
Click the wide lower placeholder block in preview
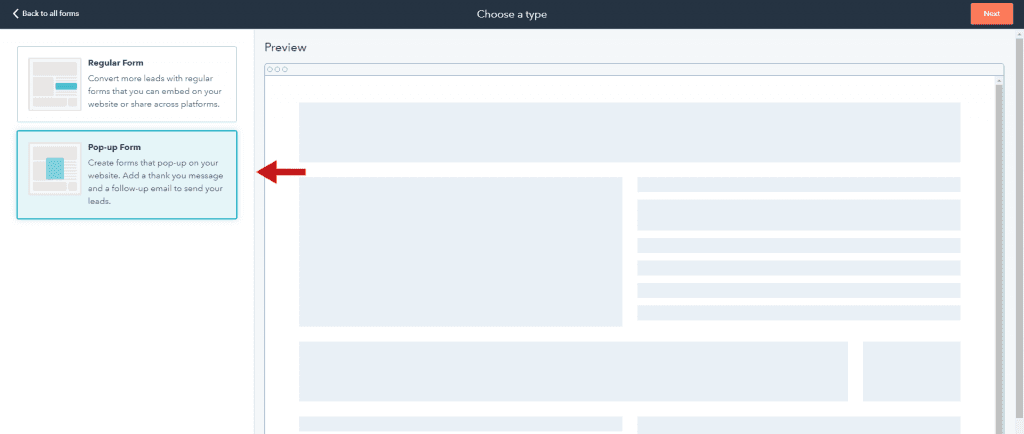[573, 370]
